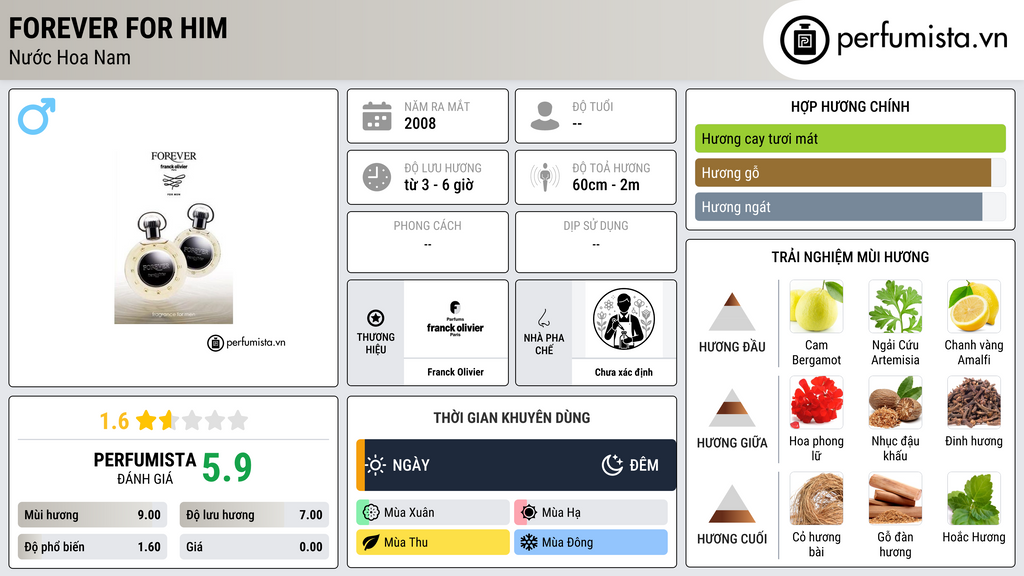Click the Thời gian khuyên dùng heading
The height and width of the screenshot is (576, 1024).
(x=512, y=418)
